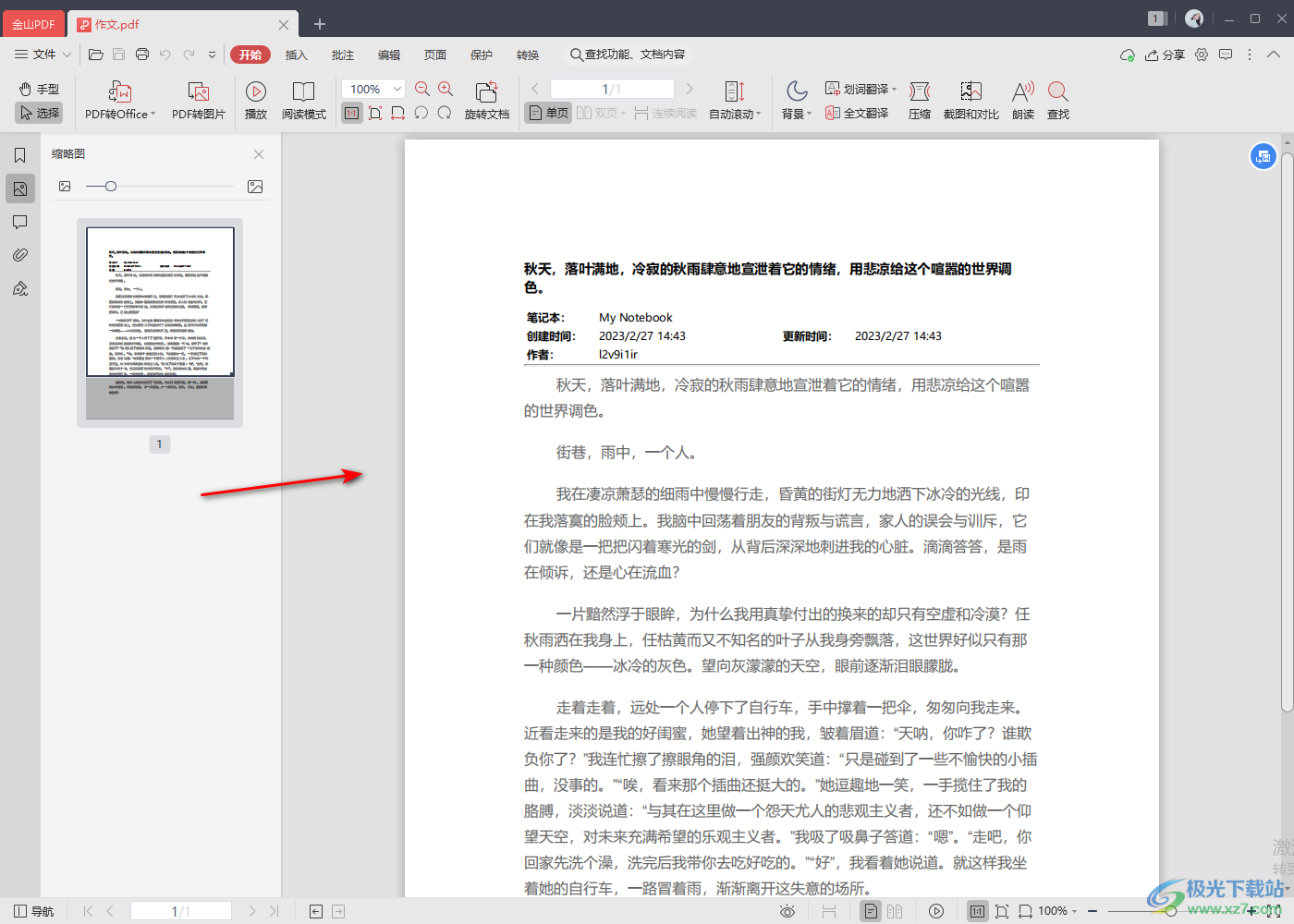
Task: Click status bar play button
Action: (x=936, y=911)
